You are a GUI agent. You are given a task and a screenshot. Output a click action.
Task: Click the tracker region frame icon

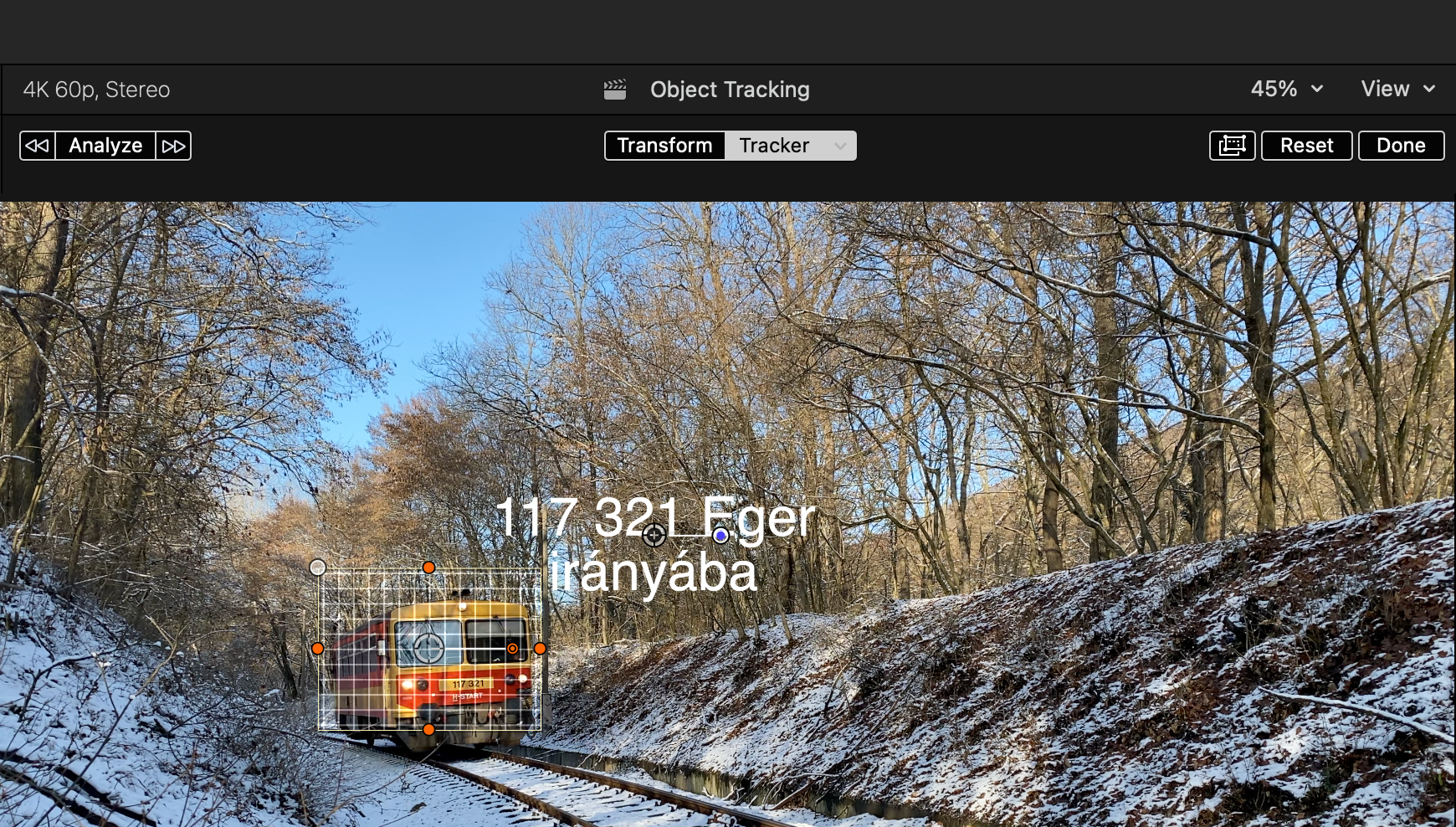1233,146
